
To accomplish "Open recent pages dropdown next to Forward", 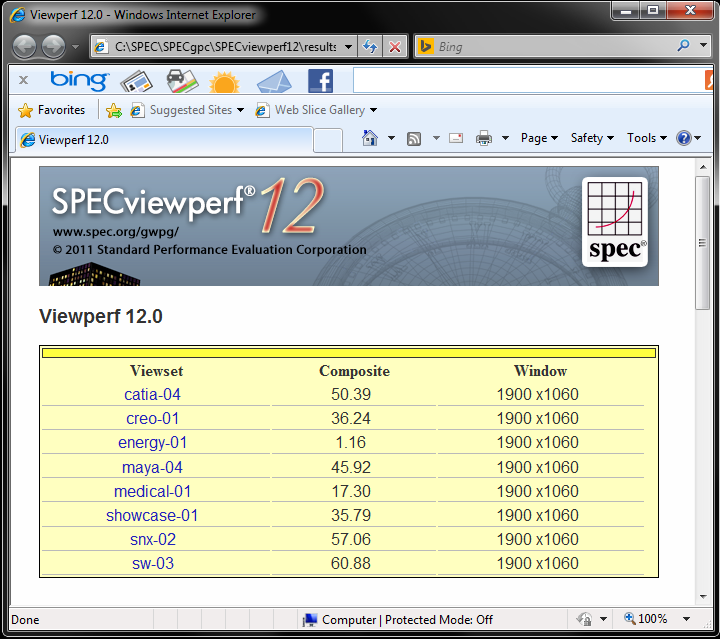I will click(76, 47).
